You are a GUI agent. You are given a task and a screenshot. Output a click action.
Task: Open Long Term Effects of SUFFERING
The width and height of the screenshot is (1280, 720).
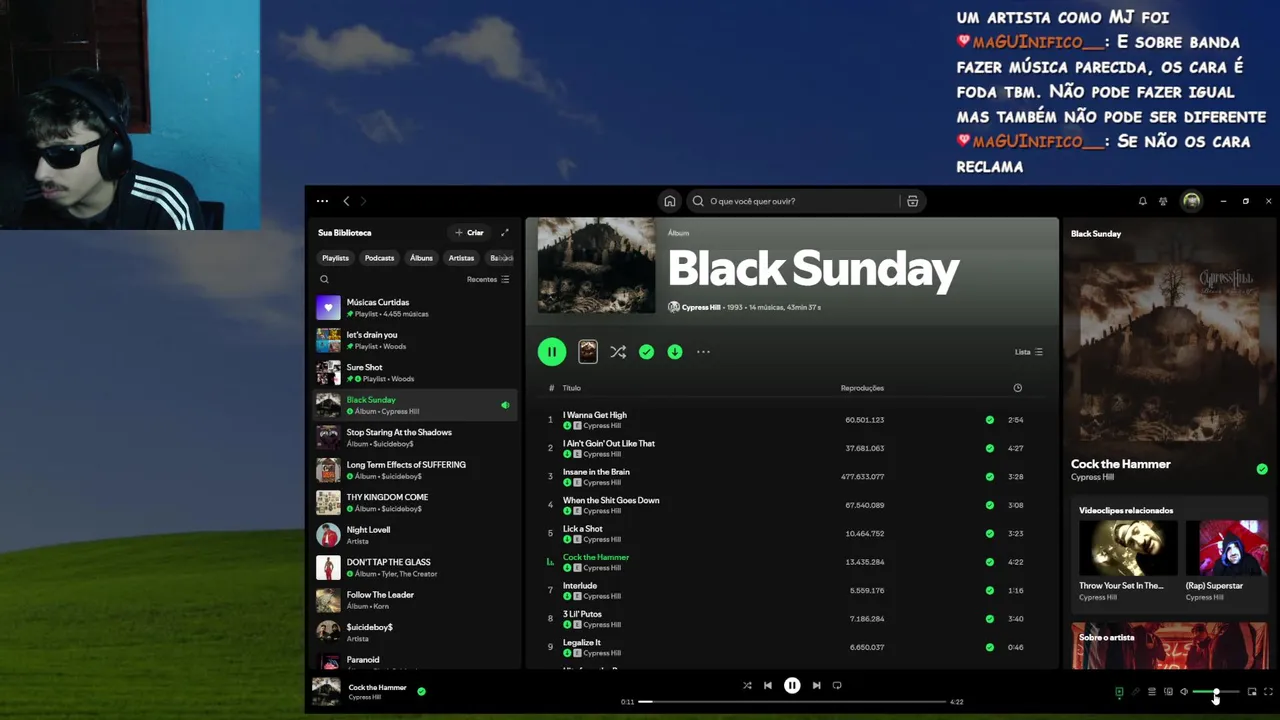(414, 470)
